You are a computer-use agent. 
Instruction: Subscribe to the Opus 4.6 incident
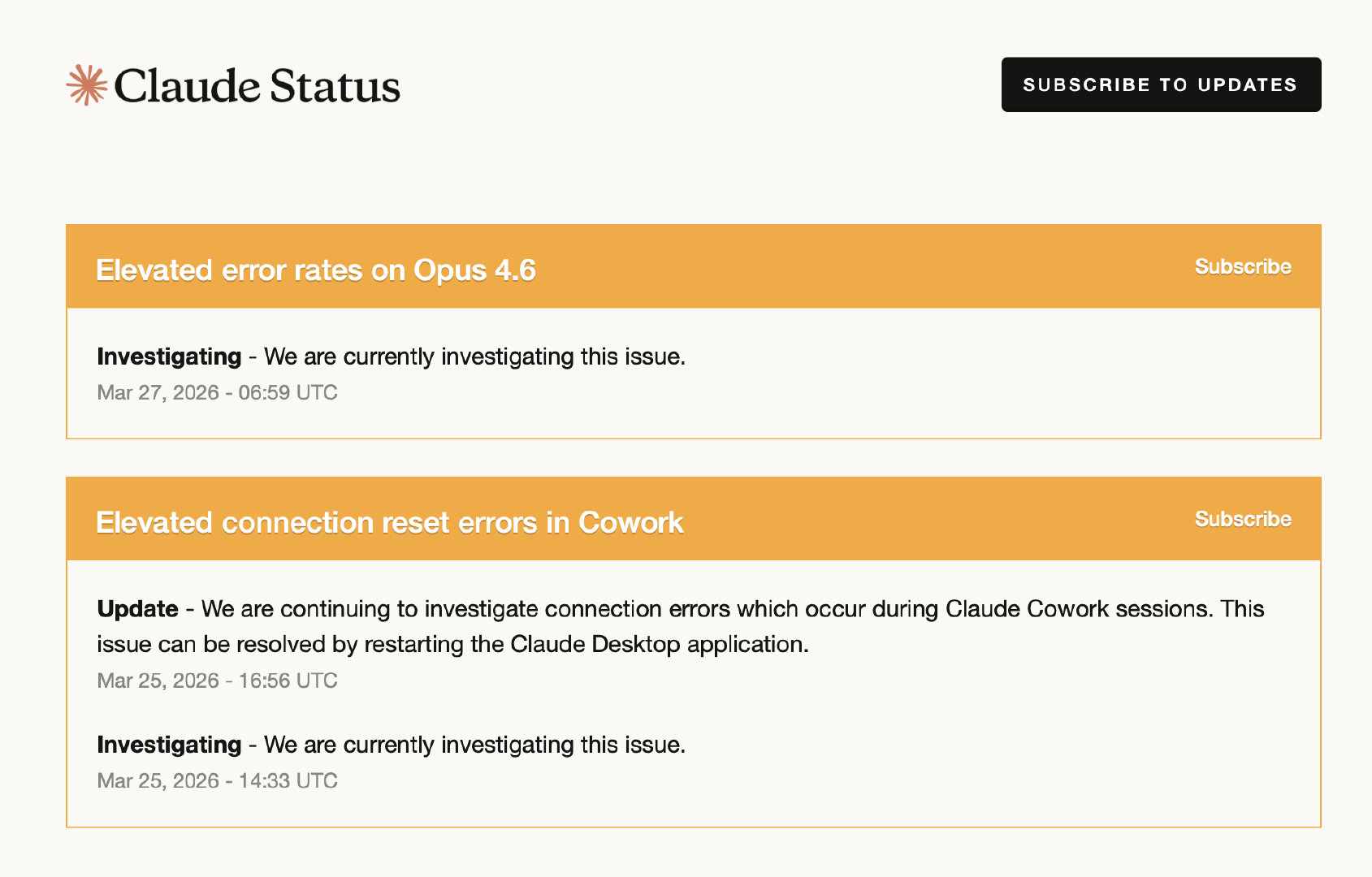[x=1242, y=266]
